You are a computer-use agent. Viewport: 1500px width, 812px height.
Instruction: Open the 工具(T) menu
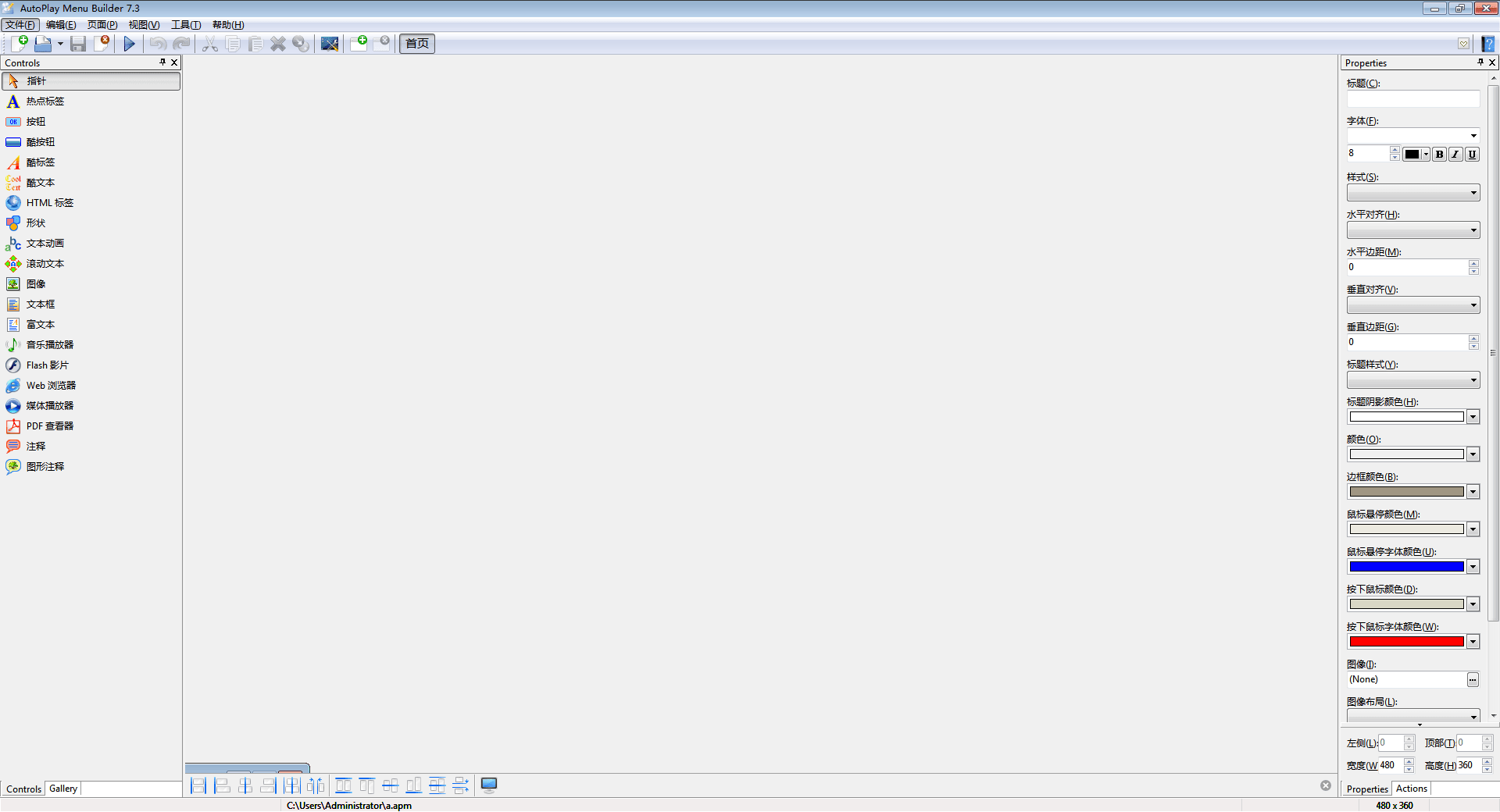pos(186,25)
